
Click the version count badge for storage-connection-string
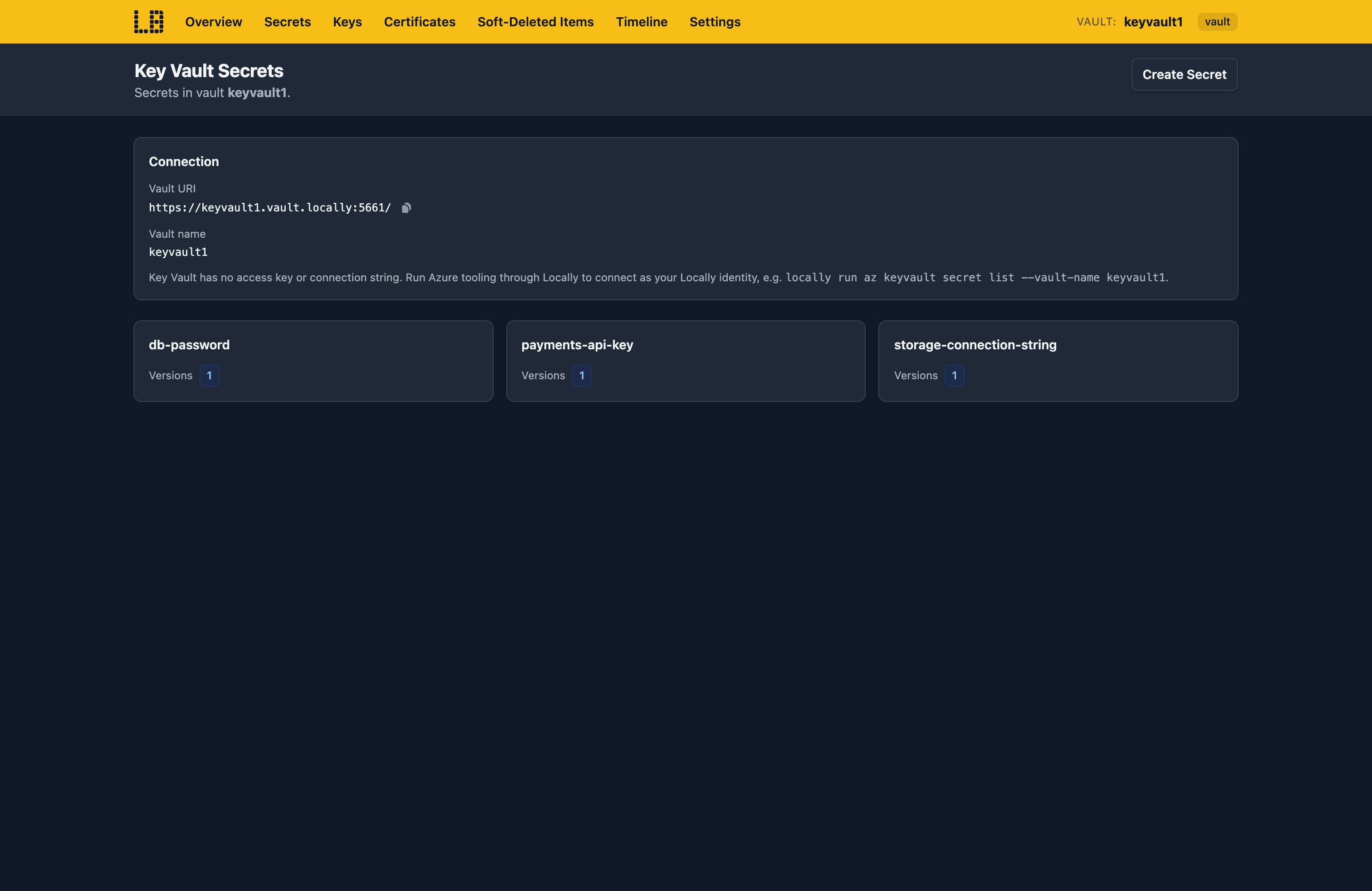click(x=954, y=376)
